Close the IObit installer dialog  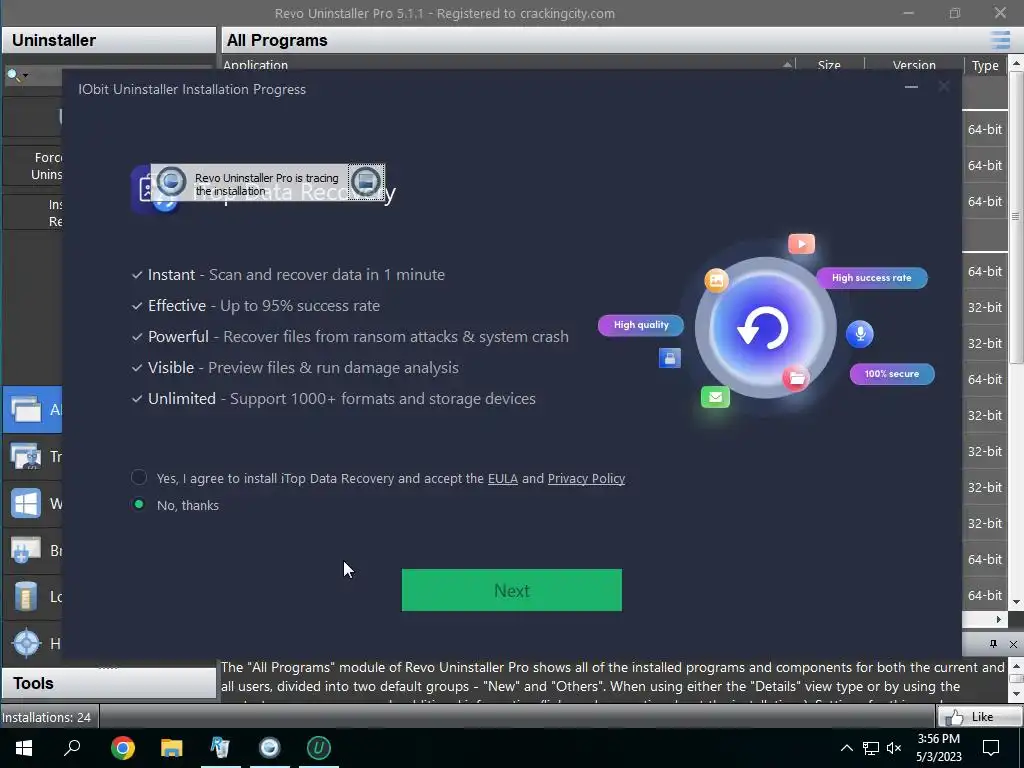(944, 86)
